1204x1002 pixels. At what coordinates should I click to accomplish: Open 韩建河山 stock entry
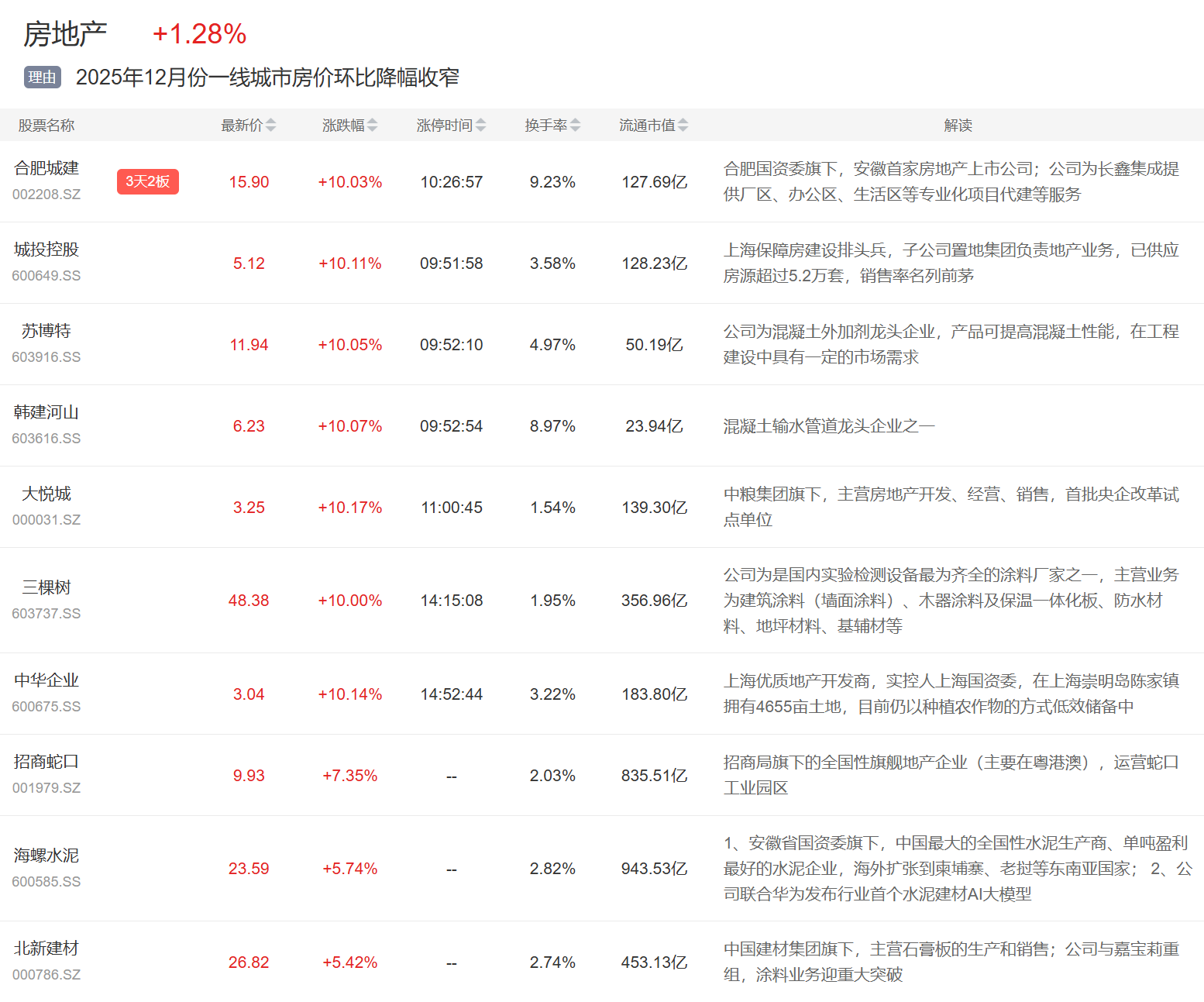coord(46,412)
